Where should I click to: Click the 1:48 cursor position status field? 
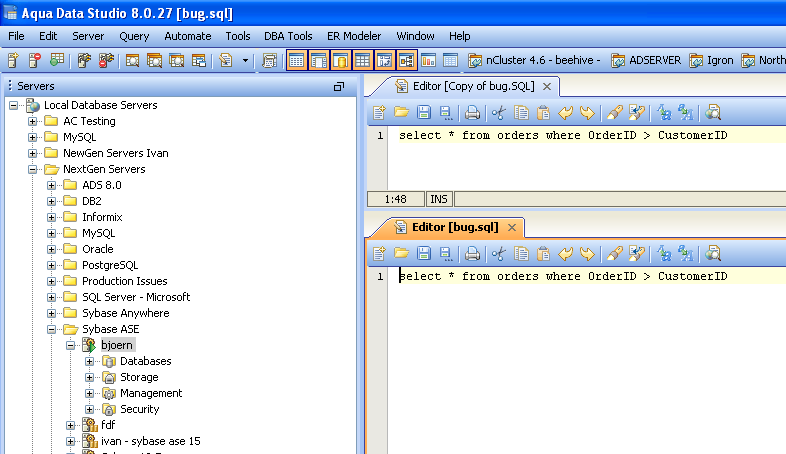(396, 199)
